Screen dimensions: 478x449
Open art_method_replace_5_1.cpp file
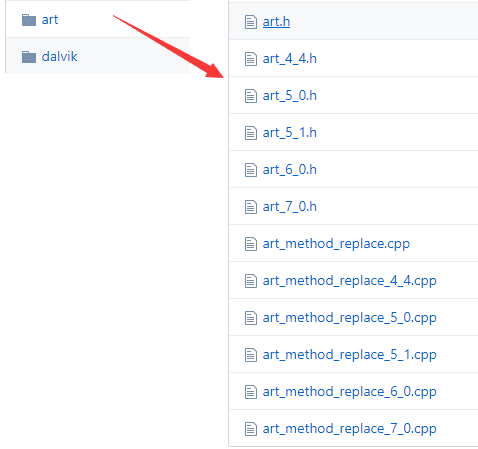coord(349,355)
